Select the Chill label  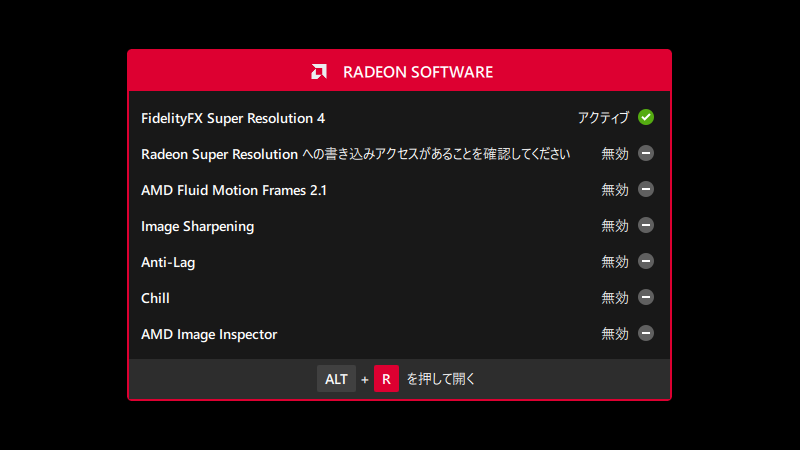pyautogui.click(x=155, y=298)
